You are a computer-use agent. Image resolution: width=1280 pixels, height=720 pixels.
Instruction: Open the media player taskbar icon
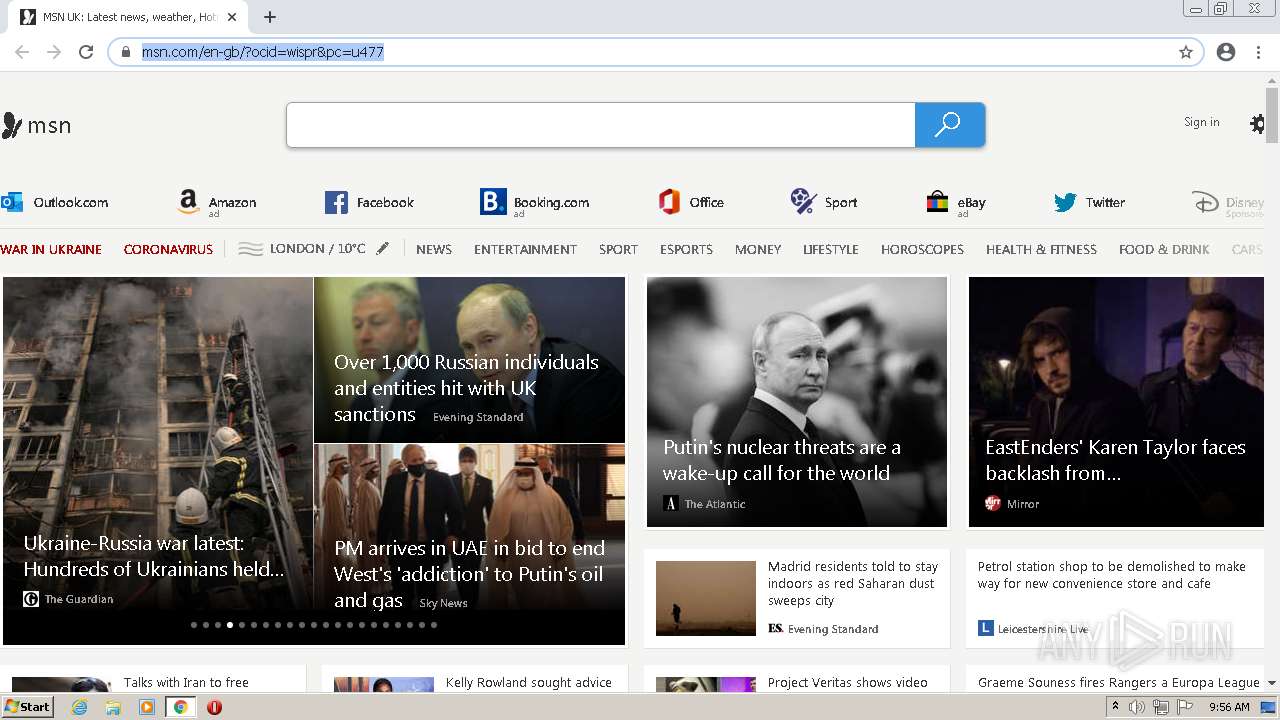(147, 707)
